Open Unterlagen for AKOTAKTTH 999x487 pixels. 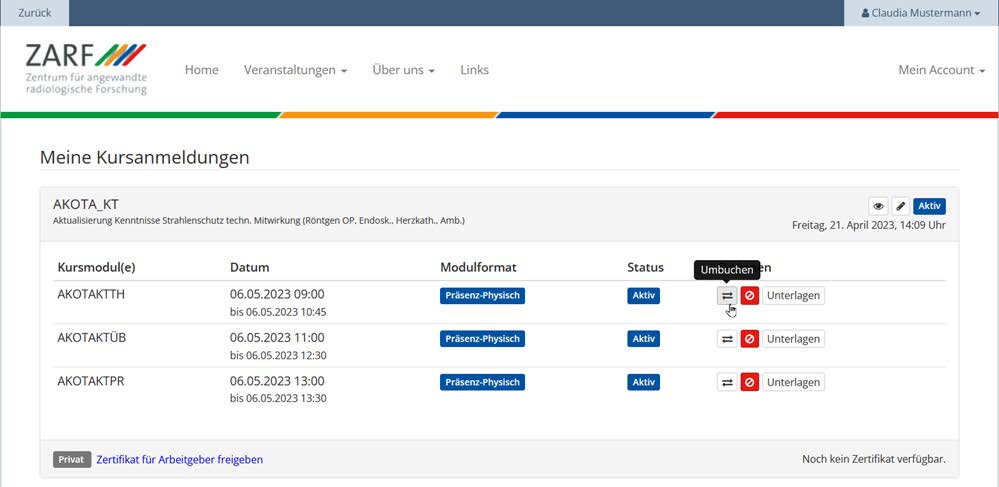coord(793,296)
